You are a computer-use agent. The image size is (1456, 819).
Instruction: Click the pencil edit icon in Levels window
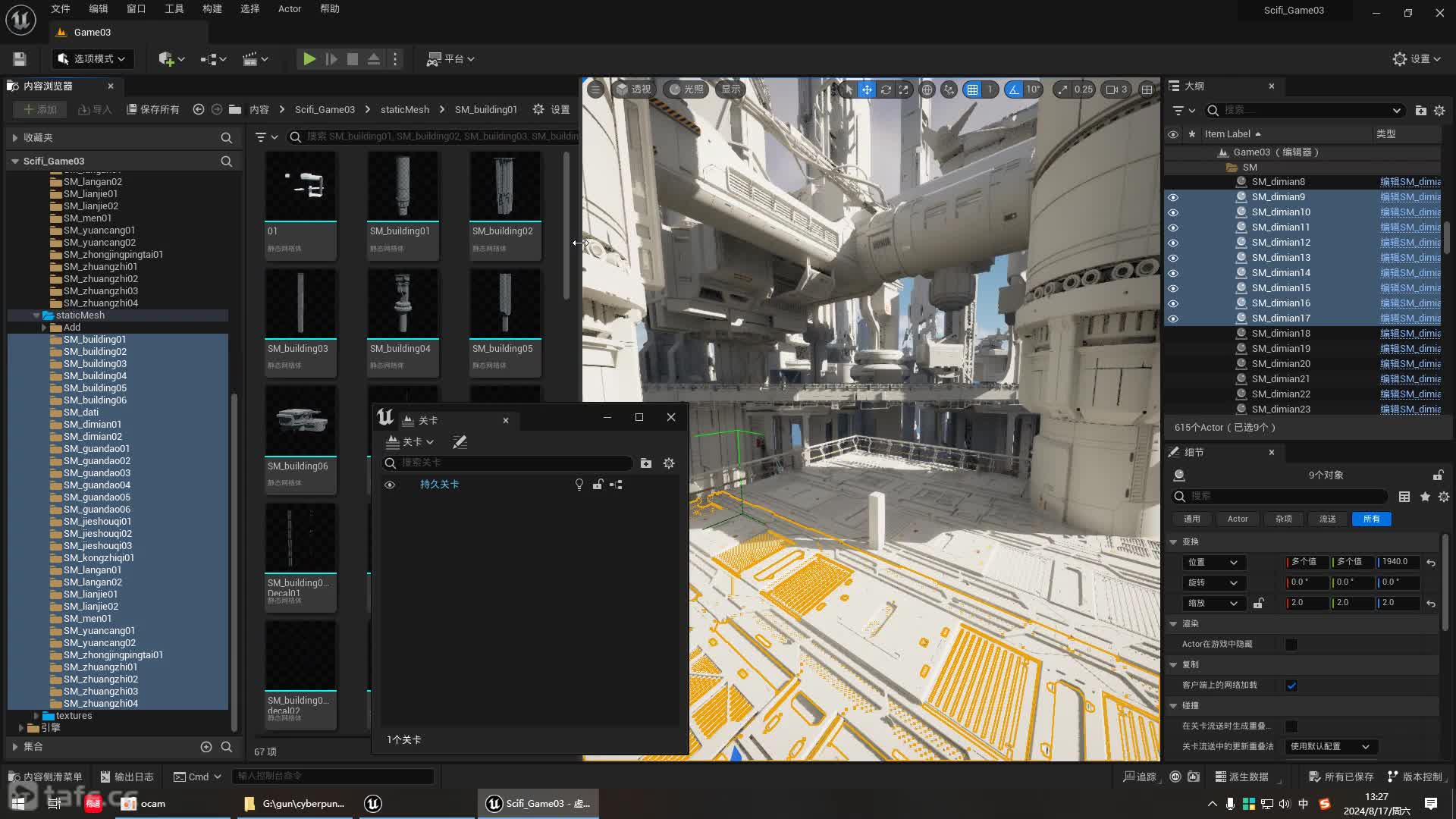tap(460, 441)
